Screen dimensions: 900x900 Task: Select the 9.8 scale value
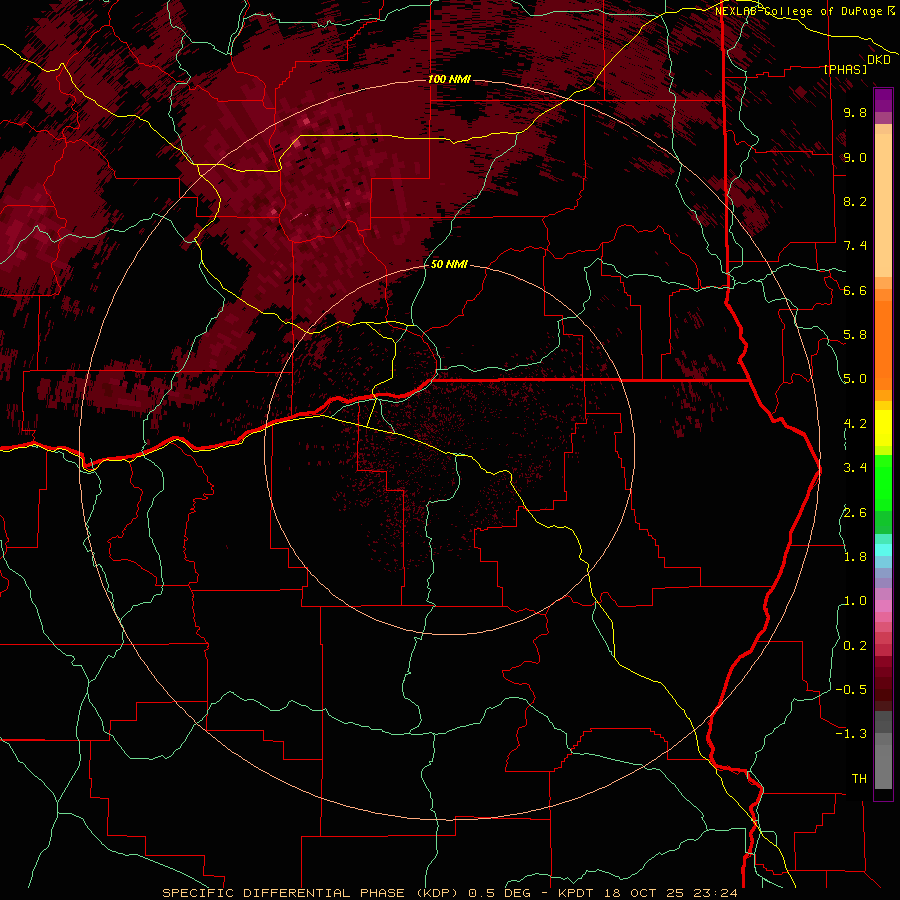point(855,112)
